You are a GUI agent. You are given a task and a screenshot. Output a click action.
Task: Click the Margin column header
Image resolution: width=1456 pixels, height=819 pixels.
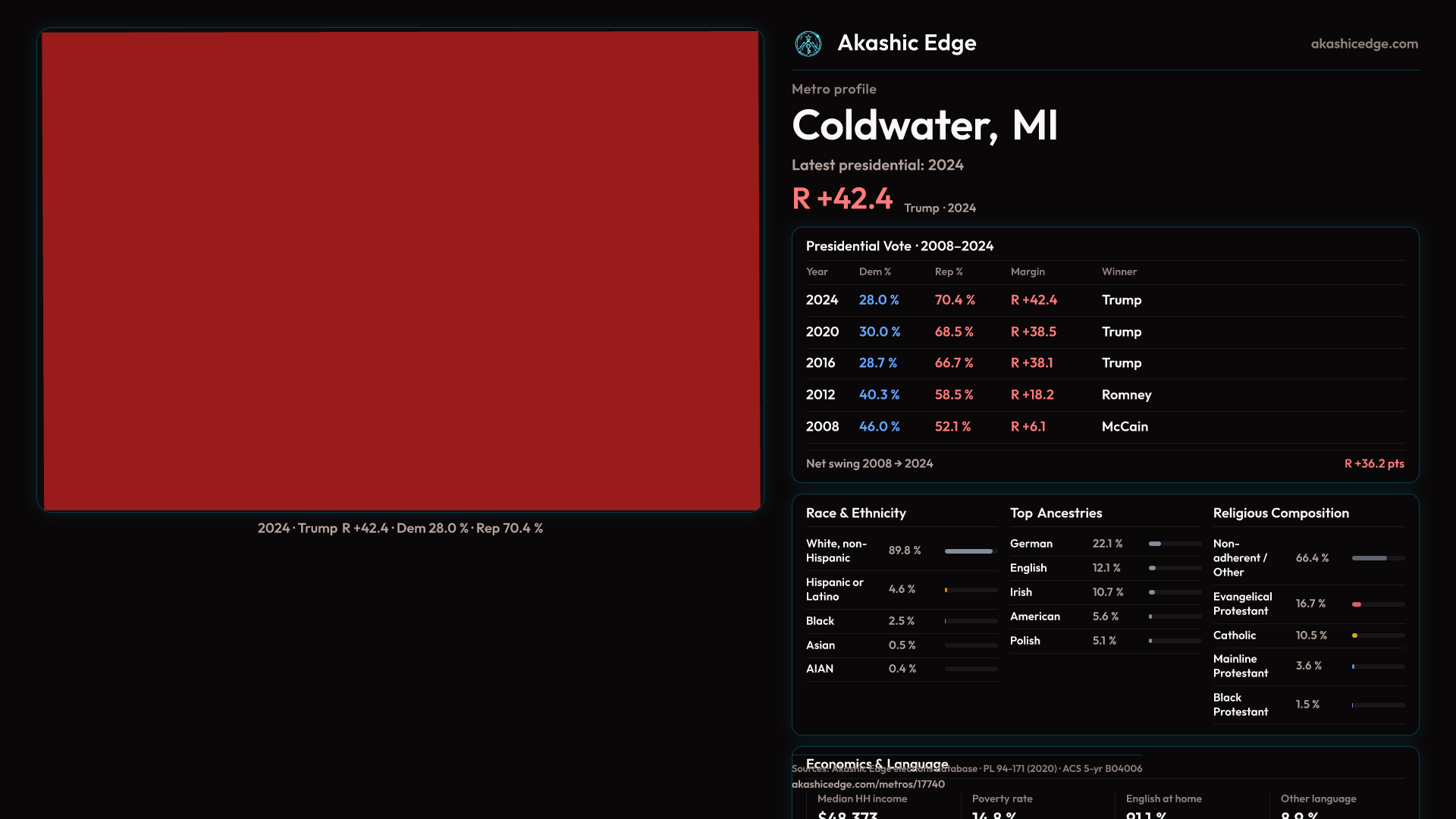click(x=1027, y=272)
